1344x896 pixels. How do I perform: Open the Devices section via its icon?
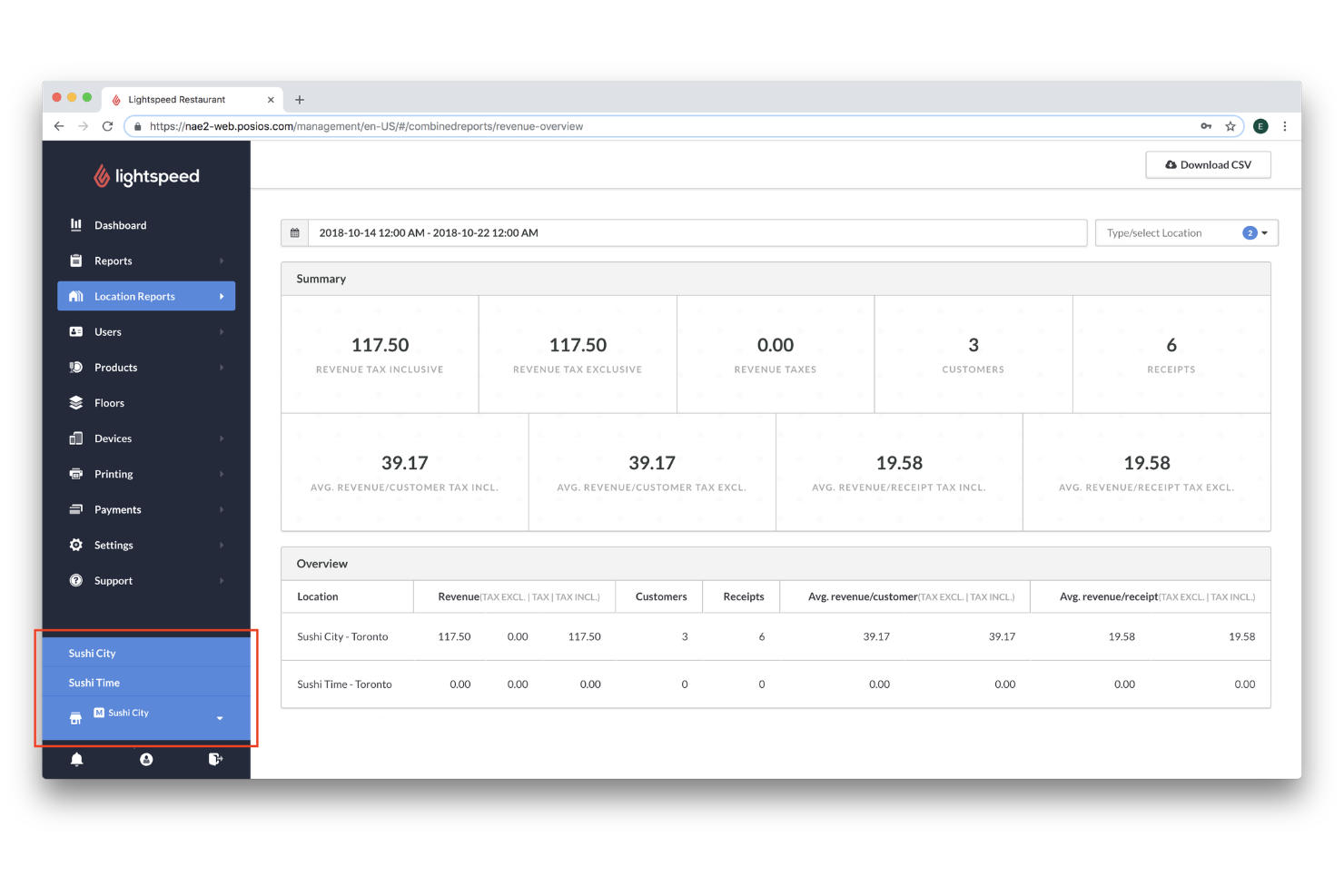(77, 438)
